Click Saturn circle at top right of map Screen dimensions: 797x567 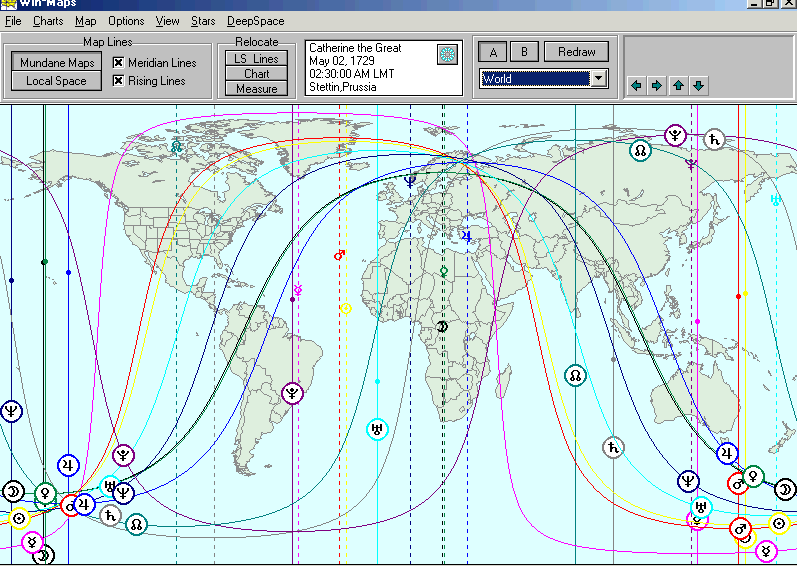click(714, 139)
